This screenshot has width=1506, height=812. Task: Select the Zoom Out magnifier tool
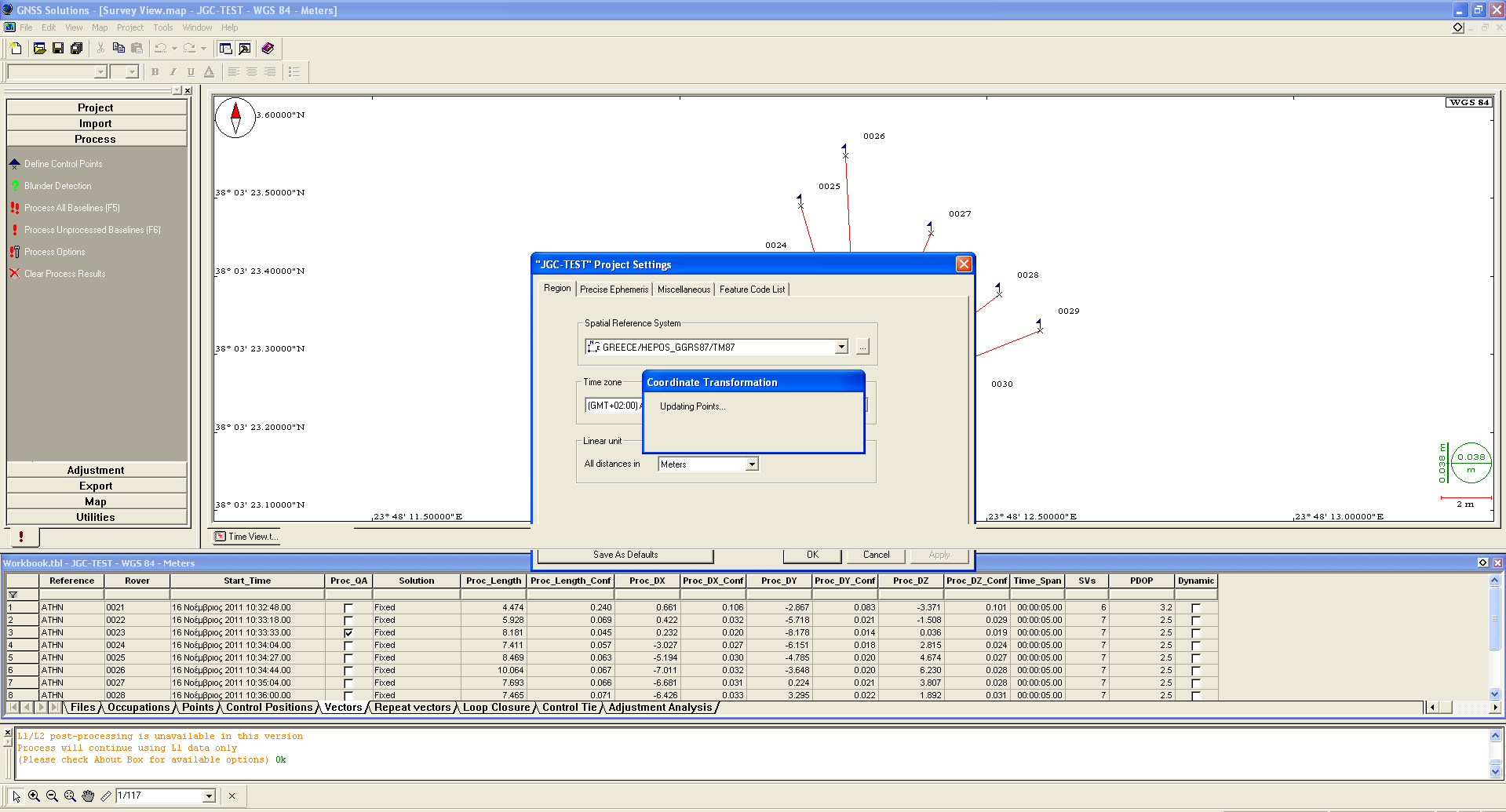[x=52, y=796]
